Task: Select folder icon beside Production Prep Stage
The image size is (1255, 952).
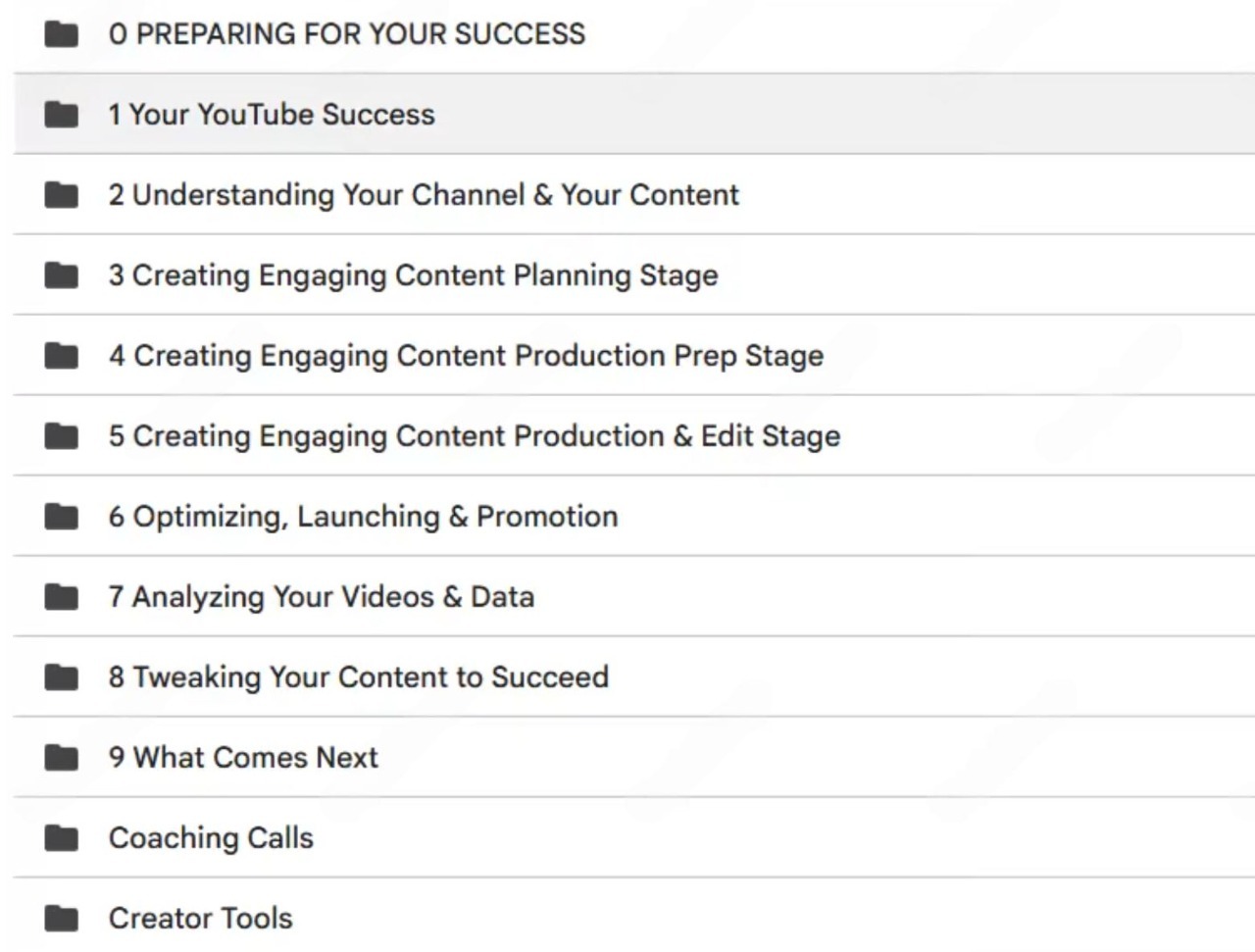Action: (x=62, y=356)
